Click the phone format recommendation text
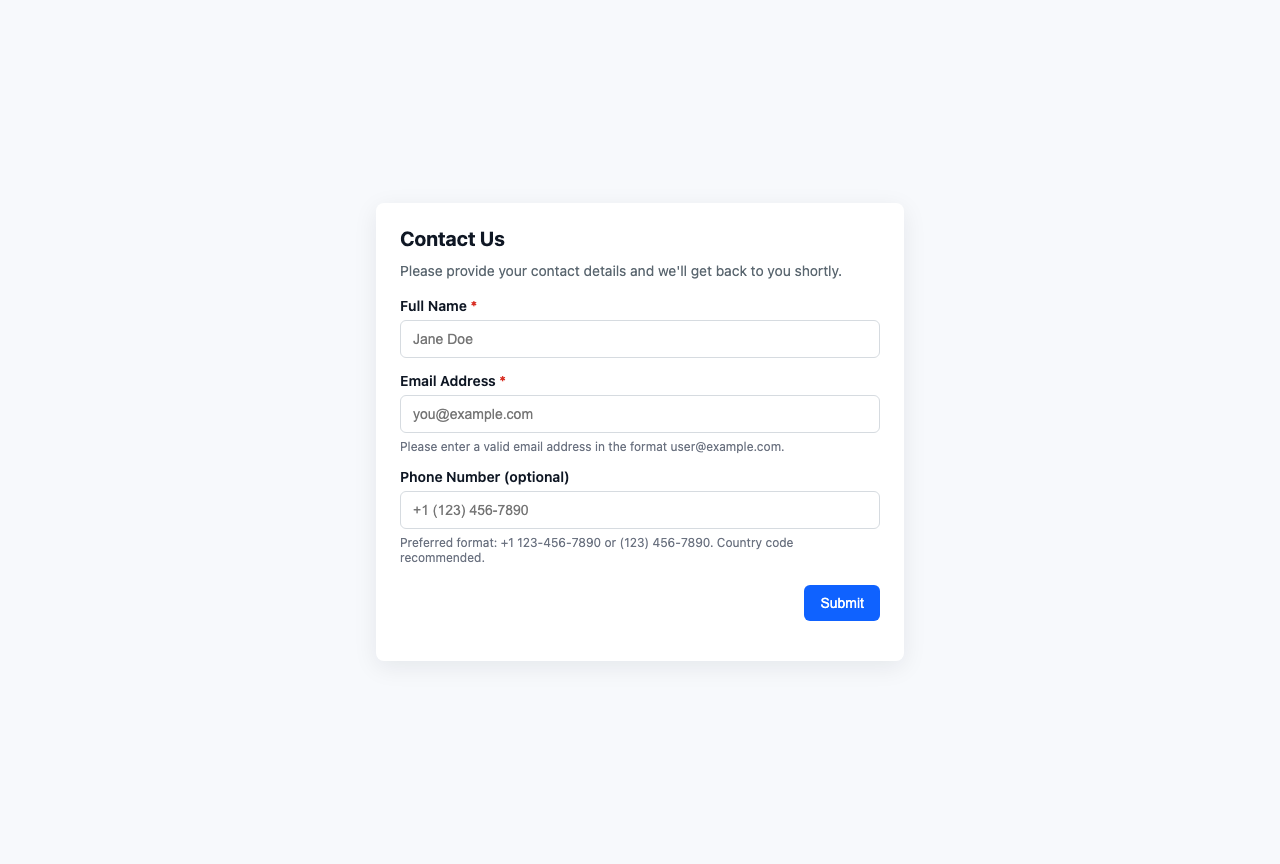Screen dimensions: 1280x864 596,550
